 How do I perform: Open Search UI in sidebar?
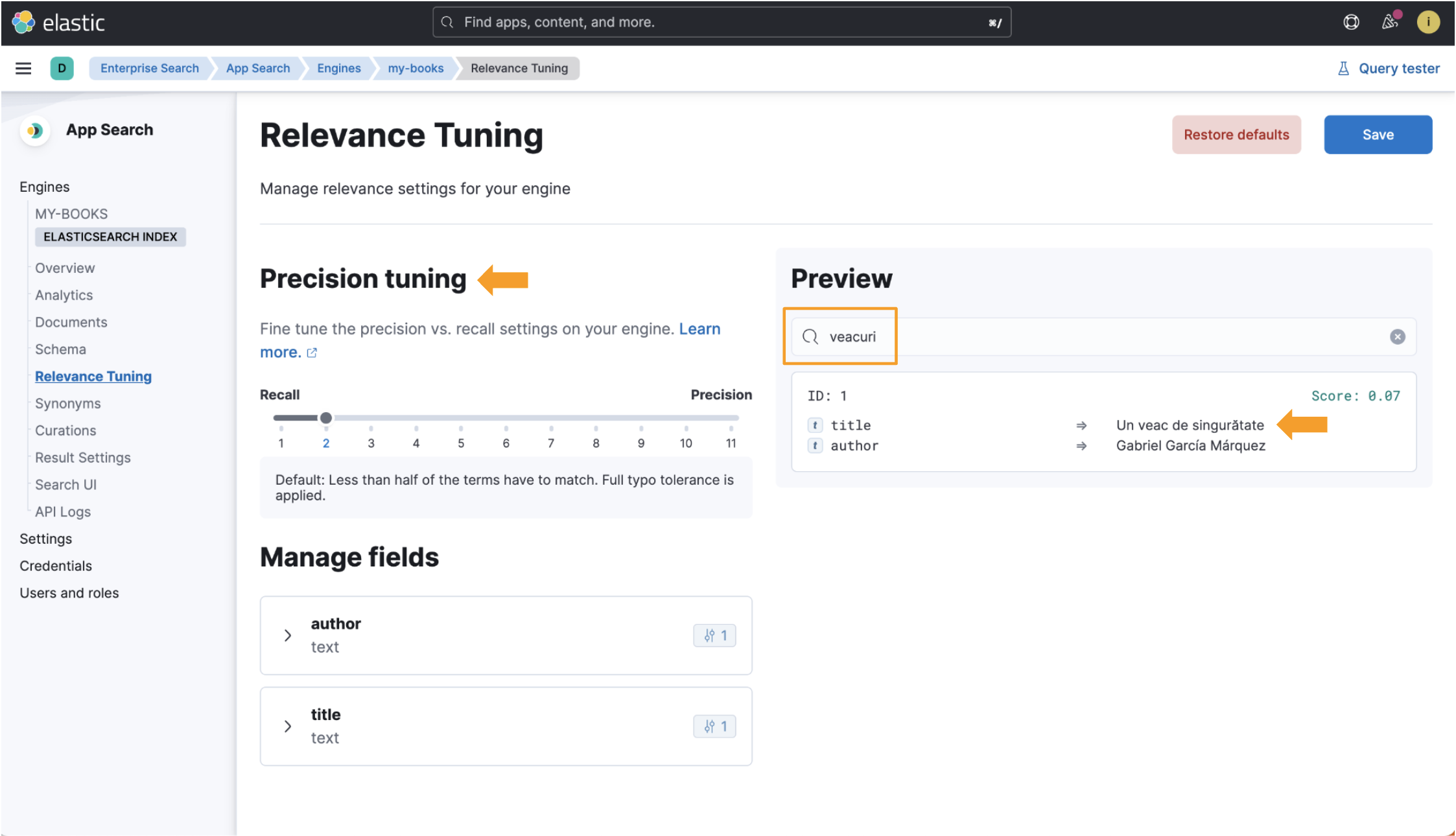(x=65, y=485)
